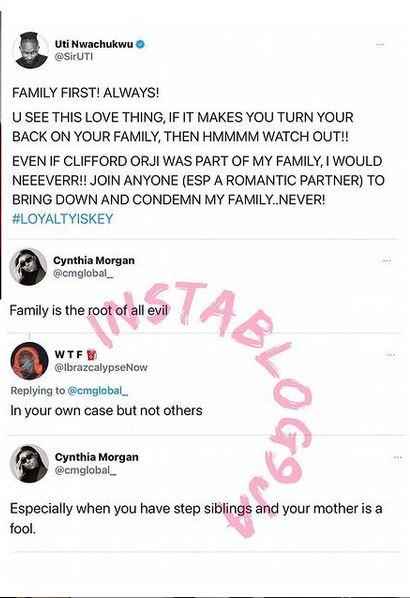Image resolution: width=410 pixels, height=598 pixels.
Task: Open Cynthia Morgan's avatar on first reply
Action: (x=28, y=267)
